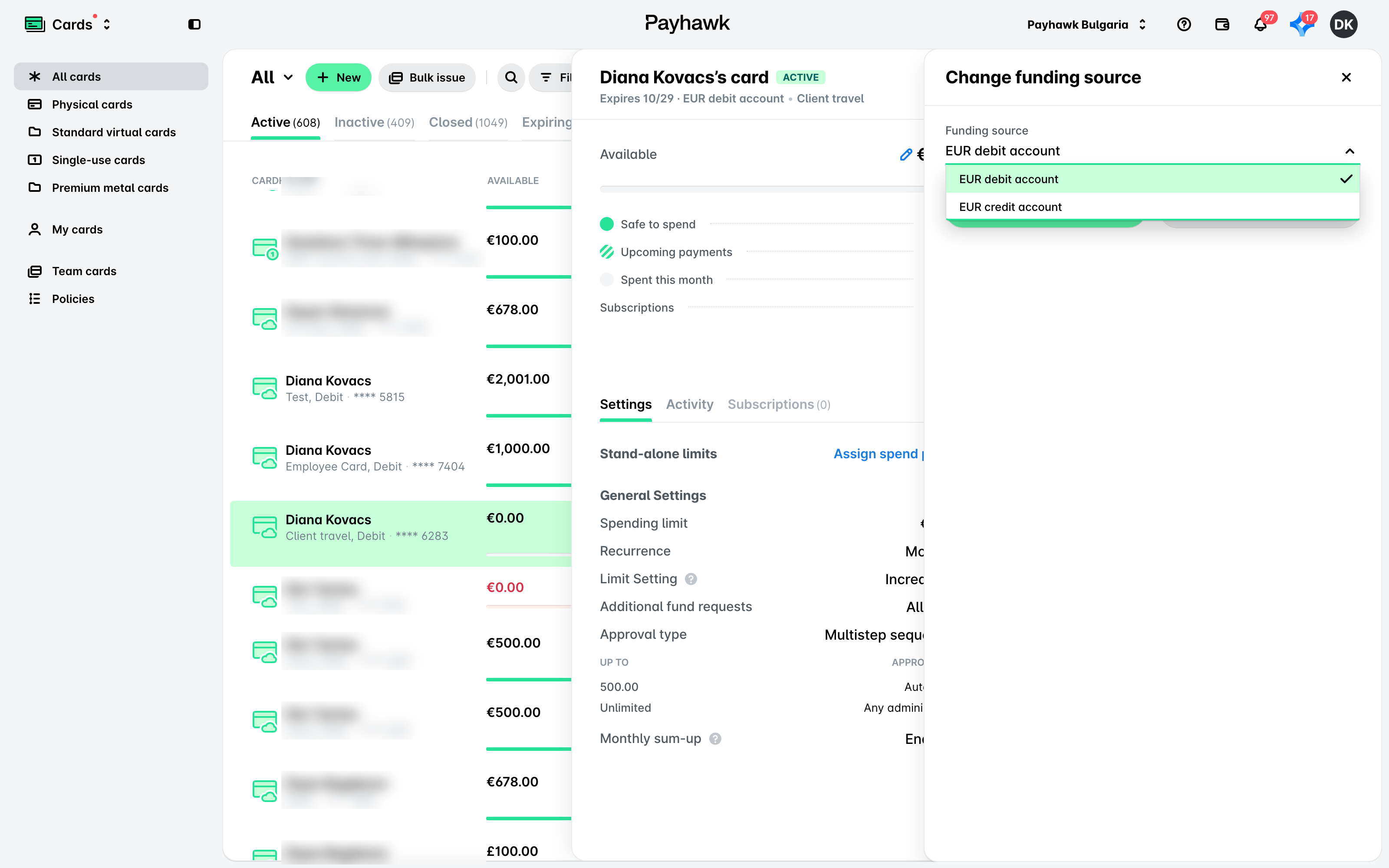Switch to the Inactive tab

click(x=374, y=122)
